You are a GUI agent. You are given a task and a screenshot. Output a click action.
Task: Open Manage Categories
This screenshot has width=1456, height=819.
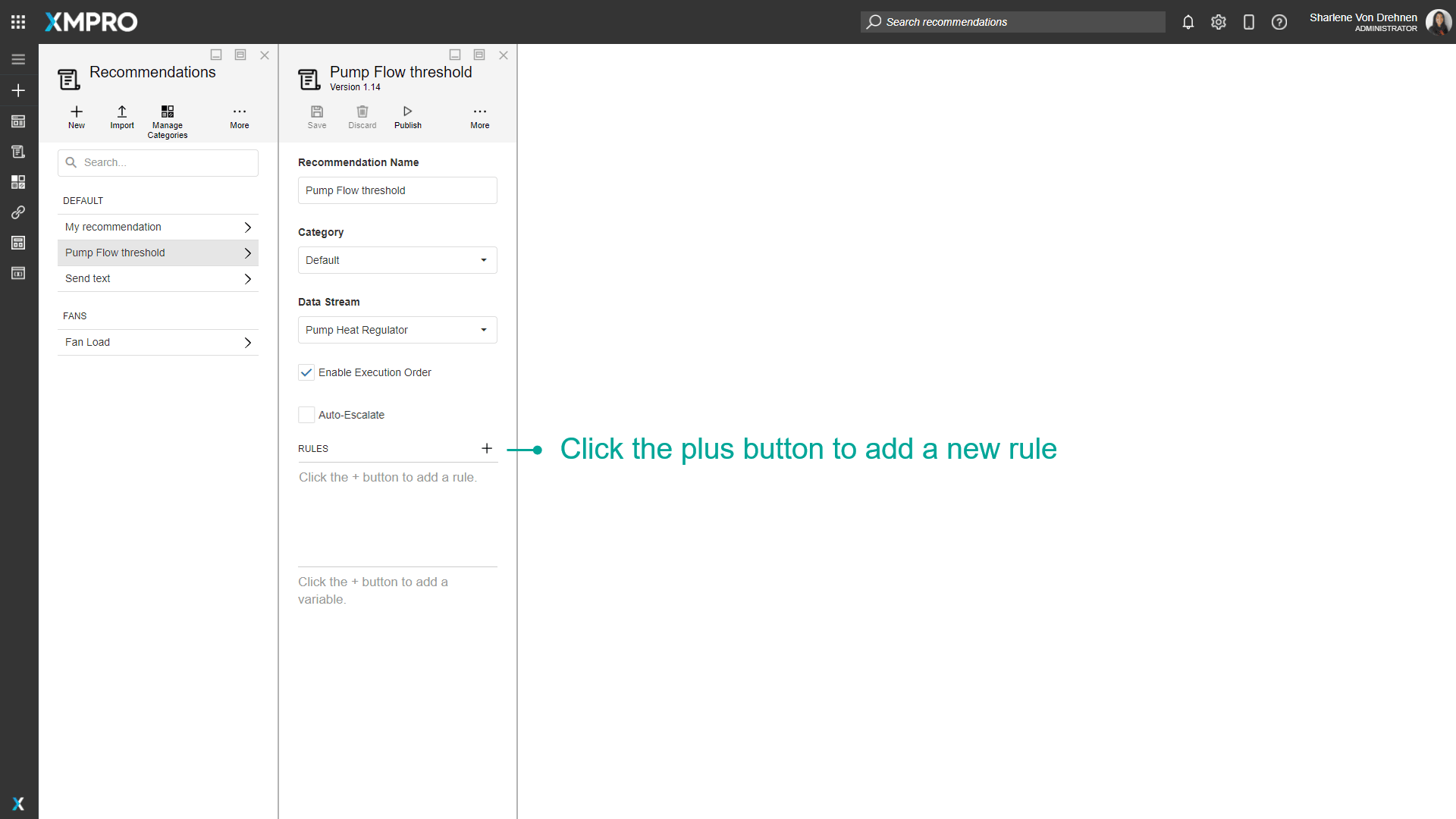click(167, 111)
